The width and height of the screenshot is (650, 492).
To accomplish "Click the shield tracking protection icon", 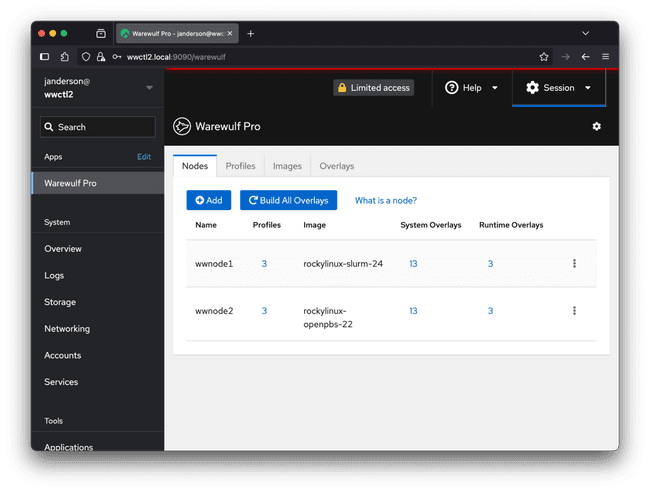I will [86, 57].
